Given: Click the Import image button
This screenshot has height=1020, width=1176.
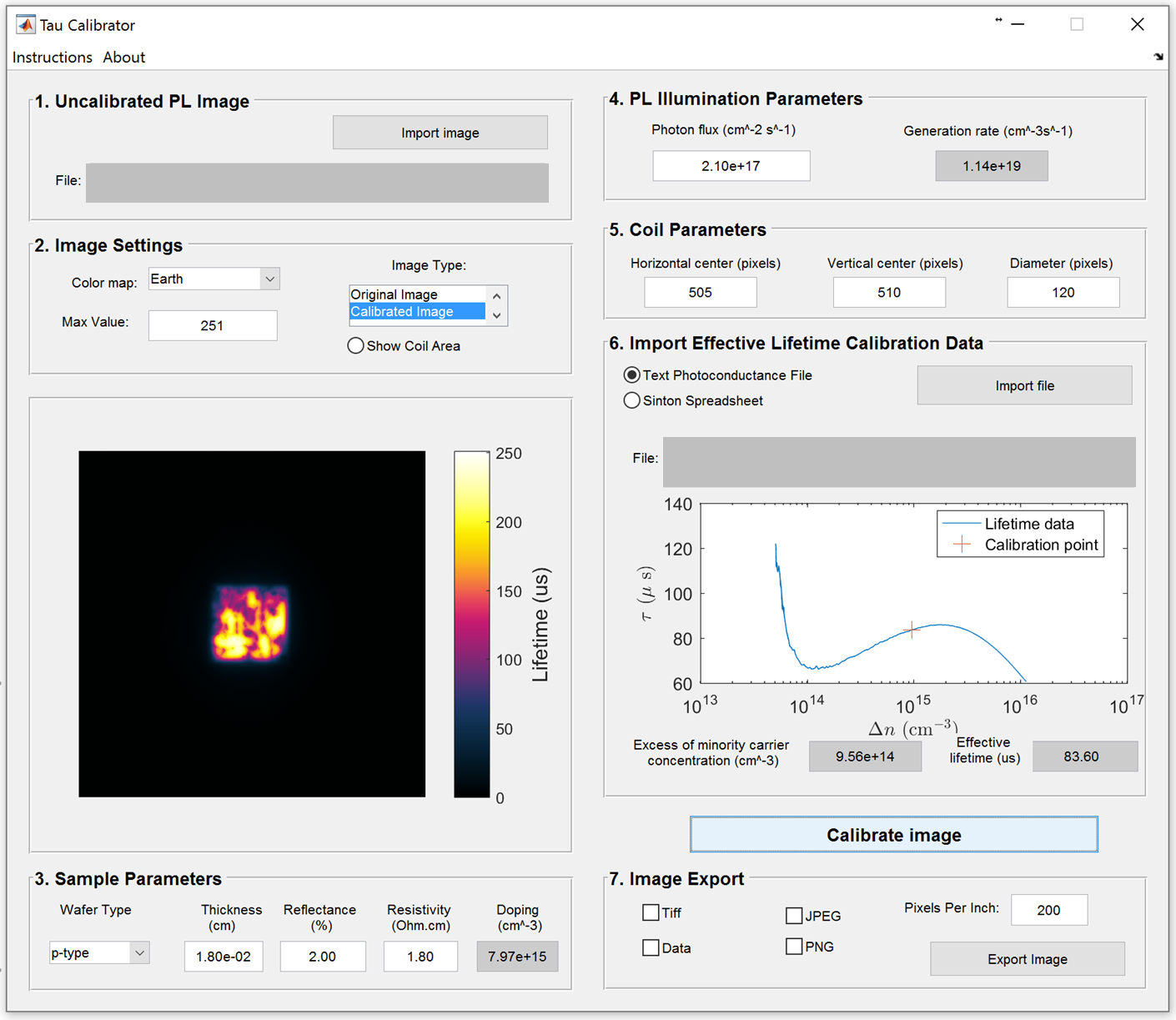Looking at the screenshot, I should click(x=440, y=133).
